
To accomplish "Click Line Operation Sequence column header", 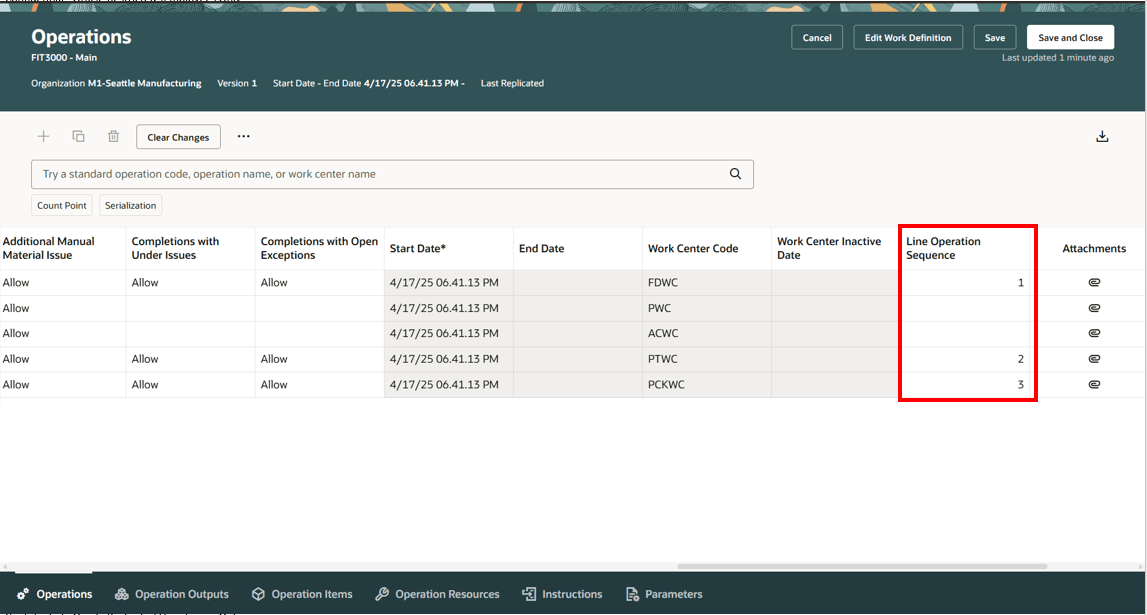I will (966, 249).
